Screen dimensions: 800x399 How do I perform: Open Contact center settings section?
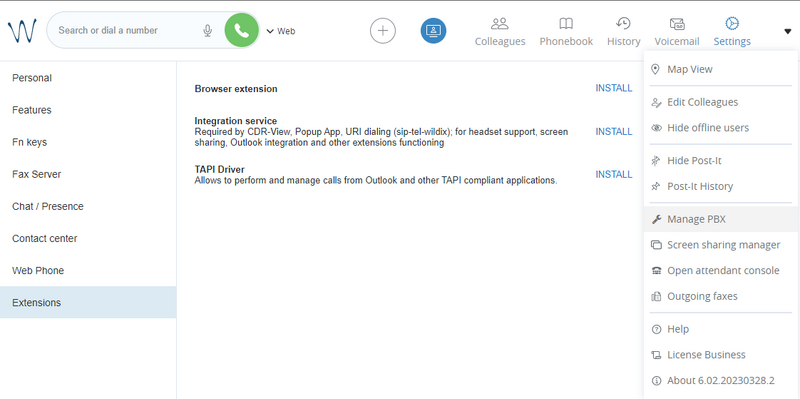click(88, 238)
